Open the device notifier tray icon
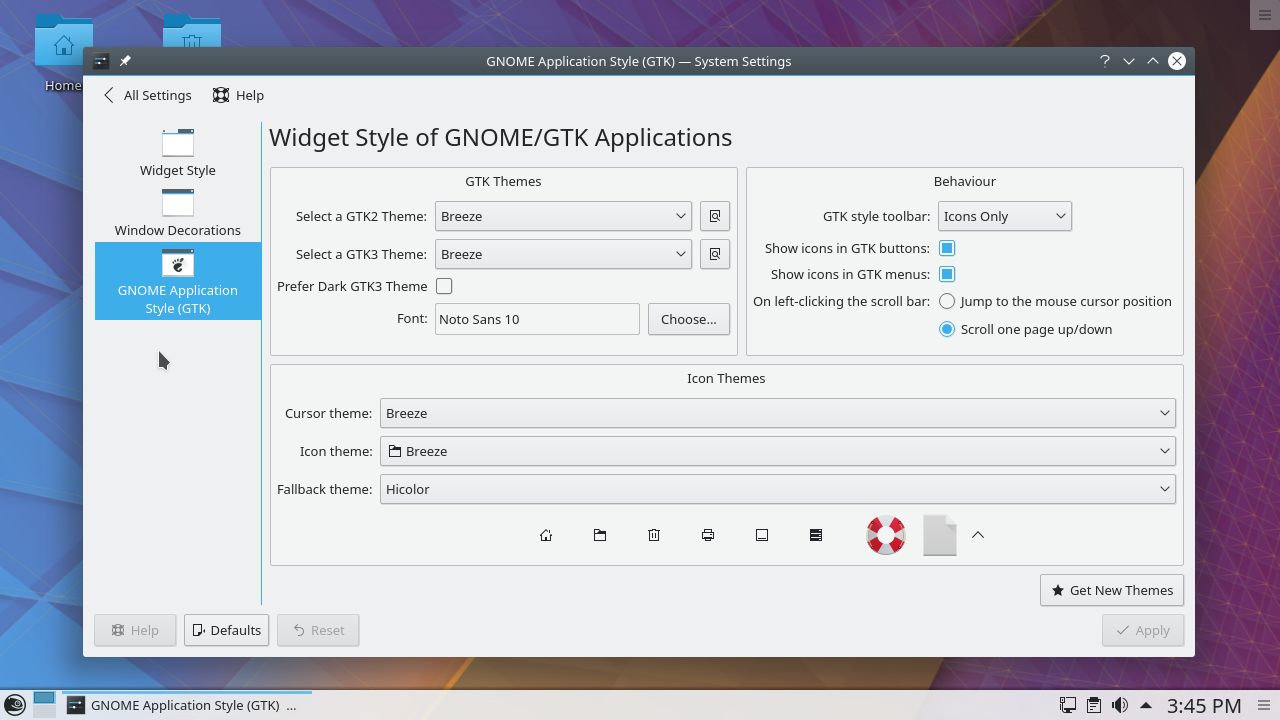Viewport: 1280px width, 720px height. 1068,705
